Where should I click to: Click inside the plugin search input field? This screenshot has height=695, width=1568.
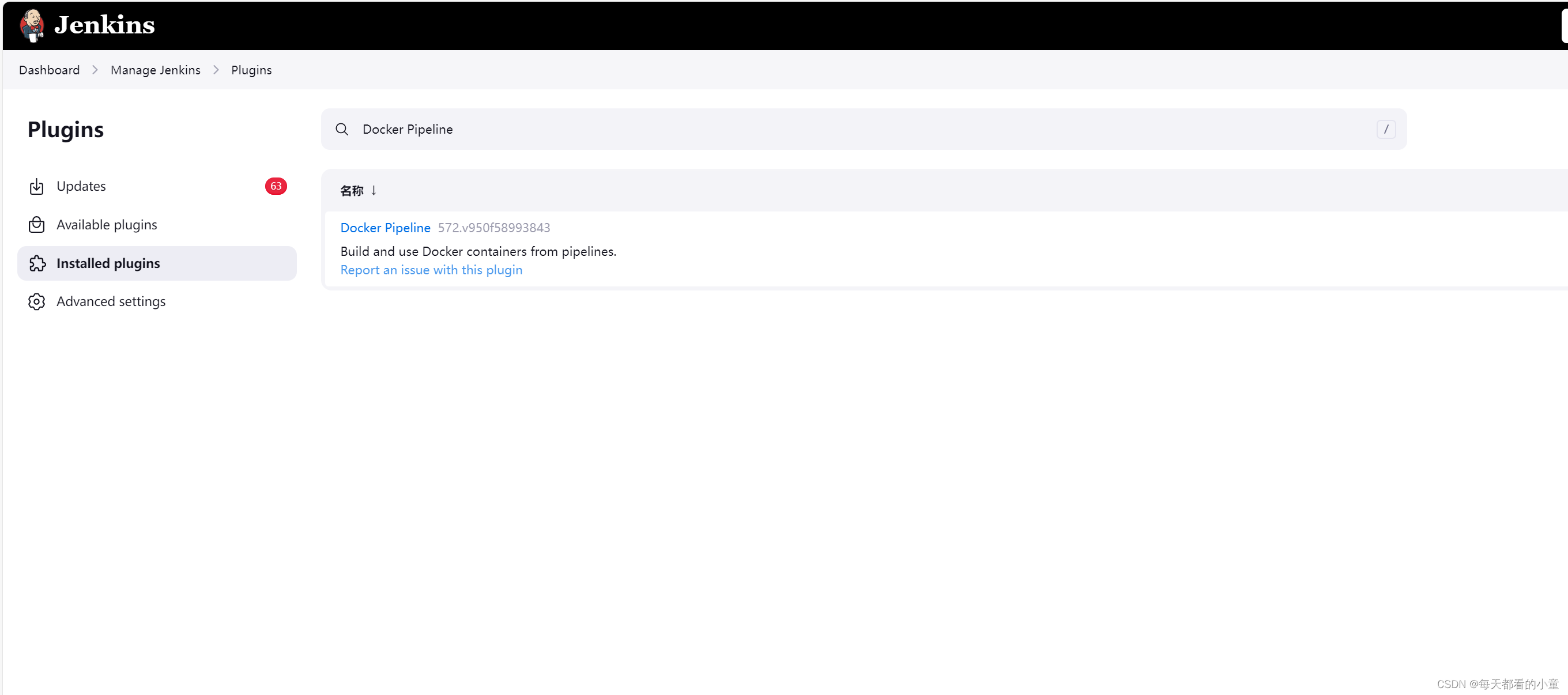(730, 129)
